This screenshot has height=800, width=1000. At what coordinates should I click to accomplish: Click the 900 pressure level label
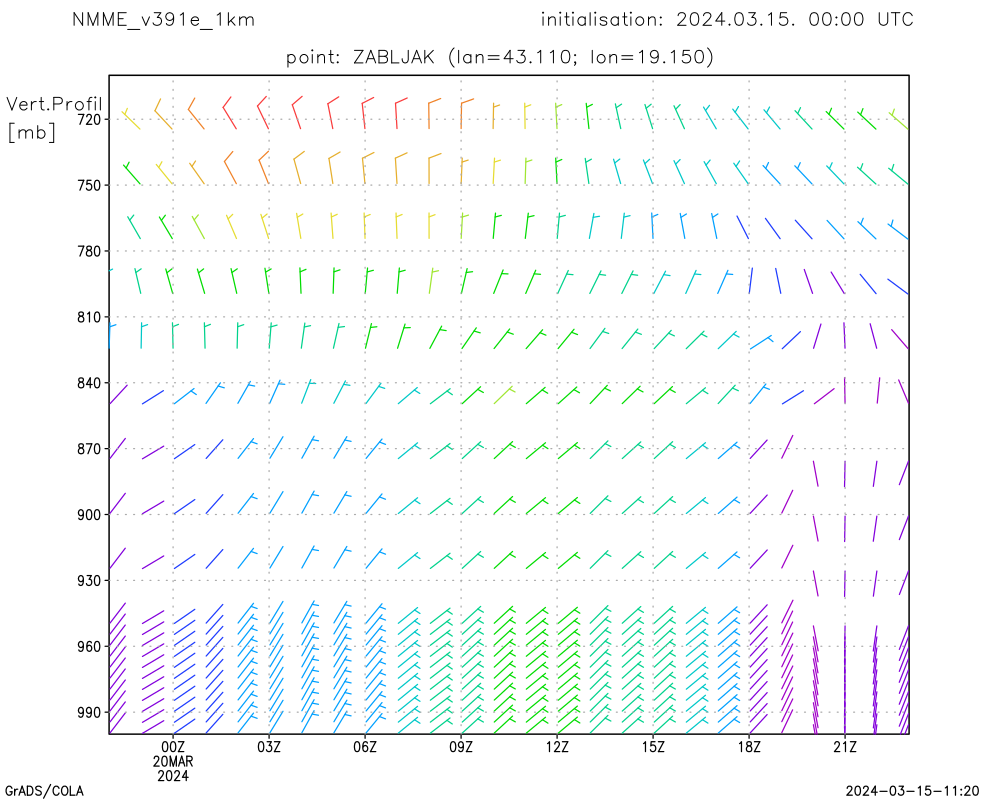(x=89, y=515)
